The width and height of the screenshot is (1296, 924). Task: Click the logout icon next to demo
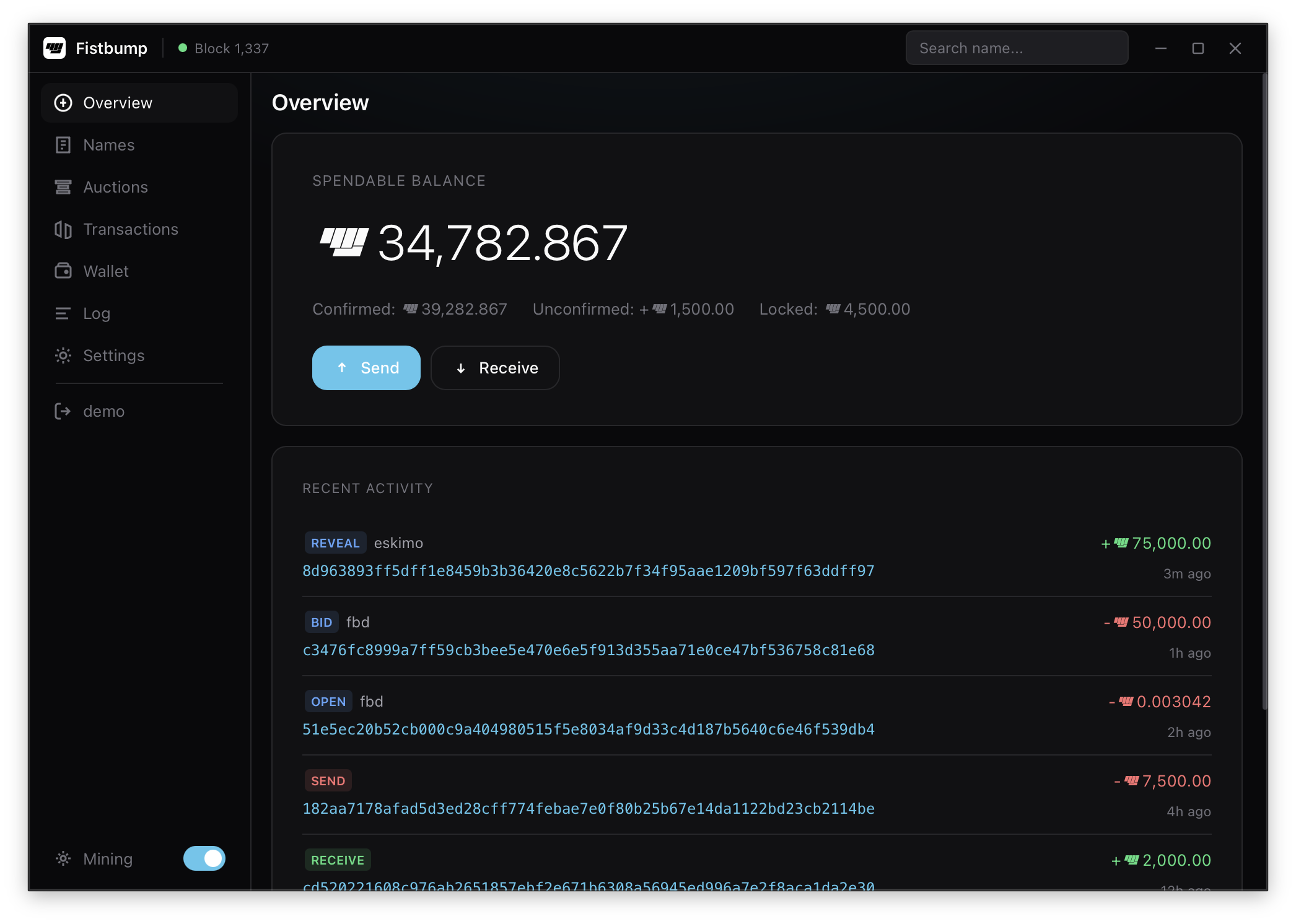[63, 411]
